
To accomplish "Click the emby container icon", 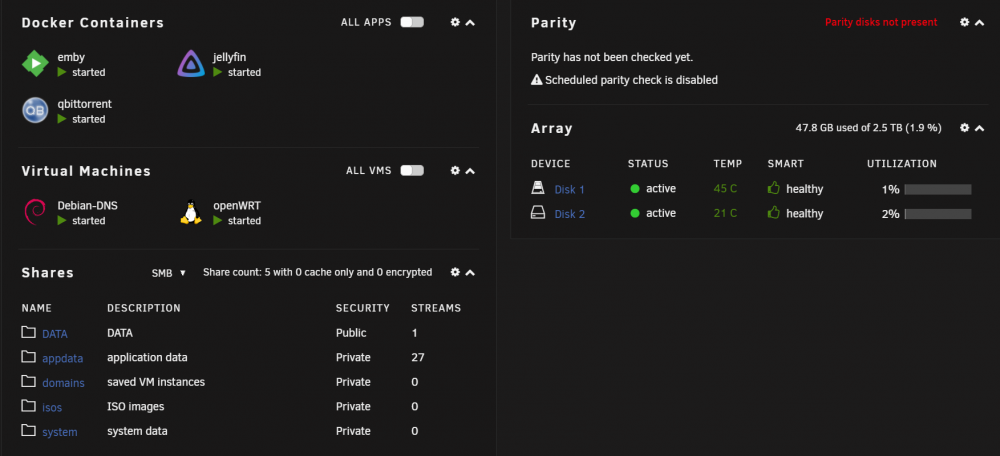I will coord(35,64).
